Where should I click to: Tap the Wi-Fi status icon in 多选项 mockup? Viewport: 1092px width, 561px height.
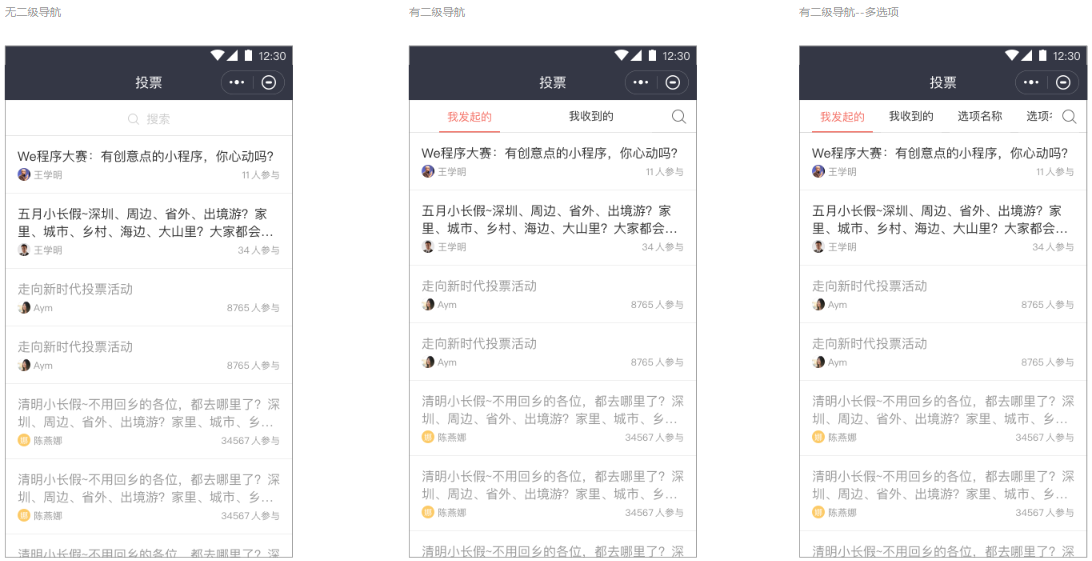coord(1012,56)
